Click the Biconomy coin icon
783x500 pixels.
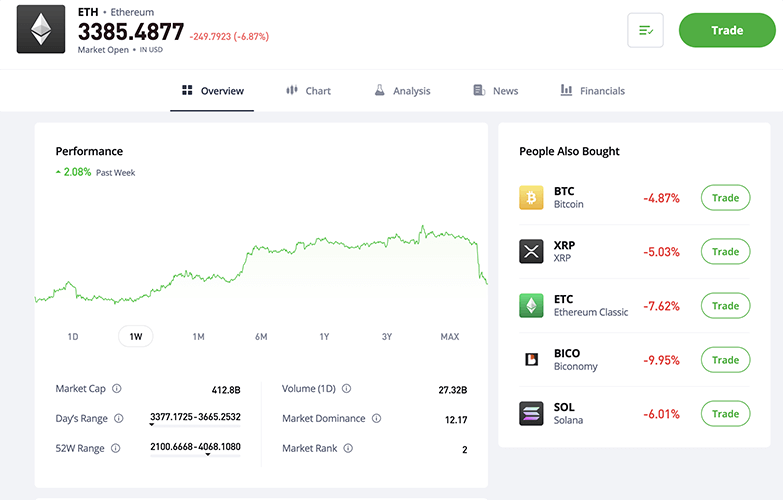531,360
